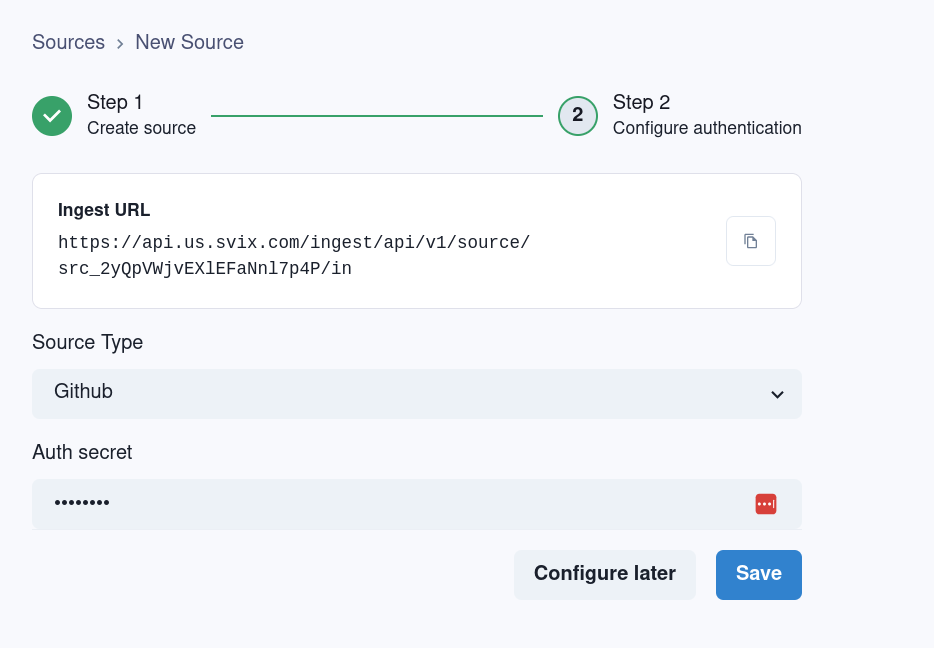Focus the Auth secret password field
The image size is (934, 648).
(x=380, y=504)
